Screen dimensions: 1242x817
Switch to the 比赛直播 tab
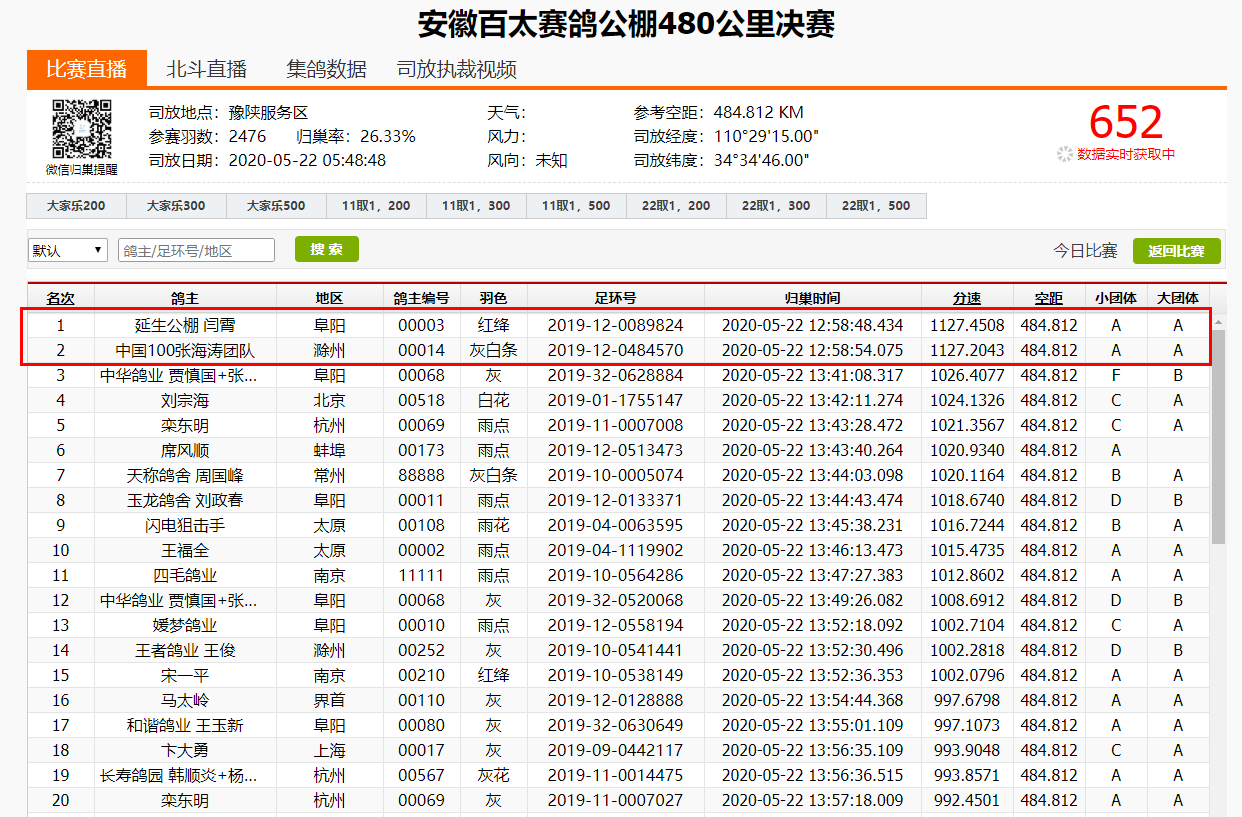tap(87, 69)
